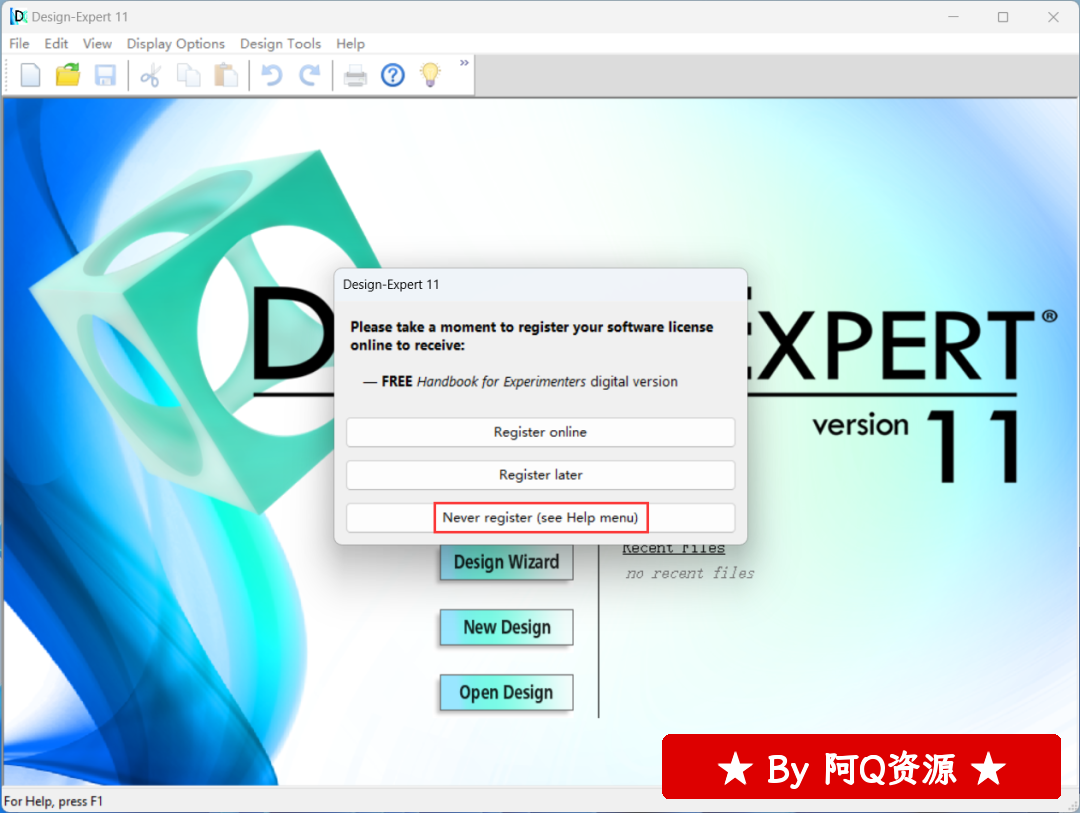Click the Open folder toolbar icon
This screenshot has width=1080, height=813.
68,75
